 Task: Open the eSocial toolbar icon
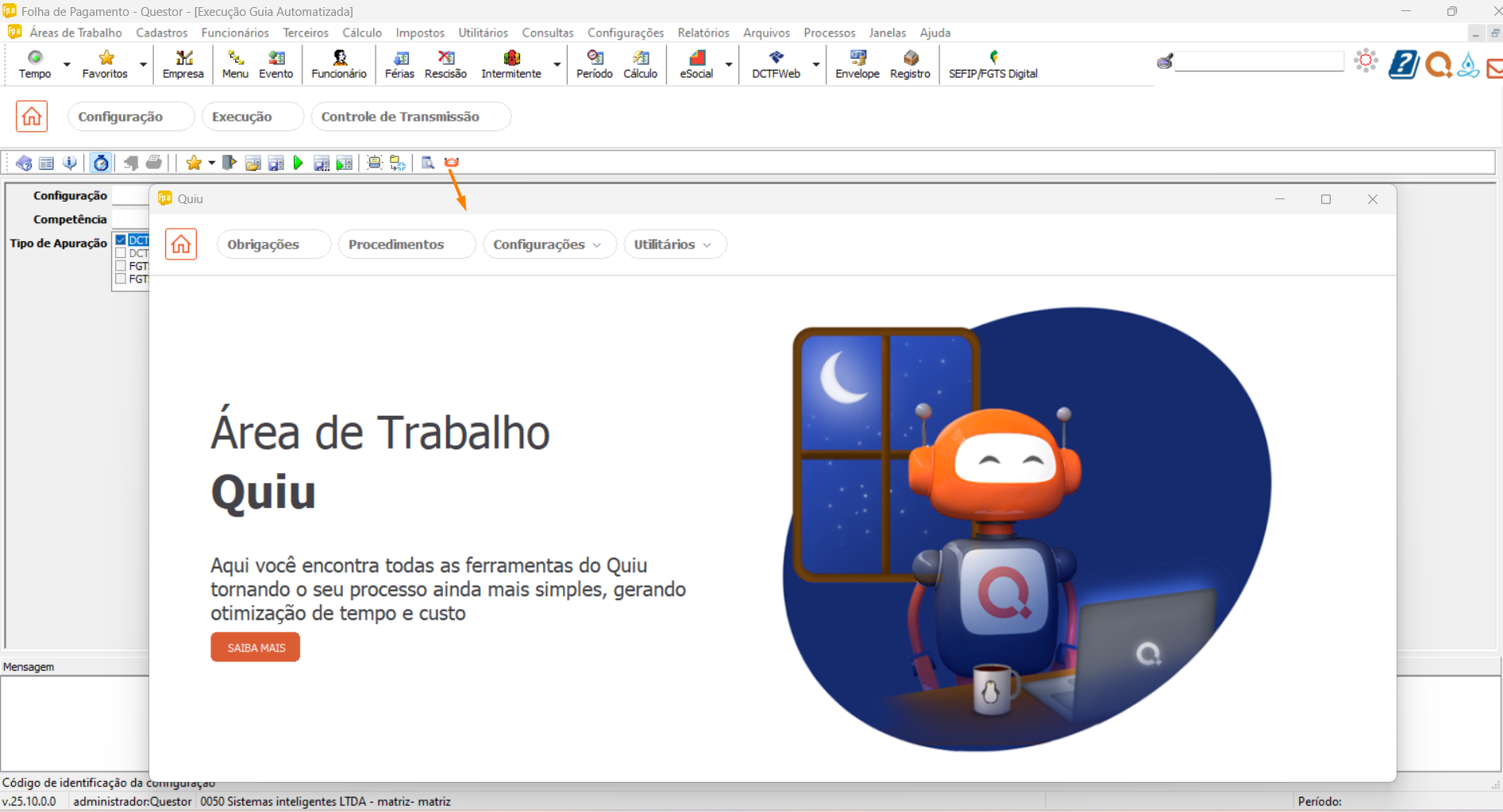[696, 63]
